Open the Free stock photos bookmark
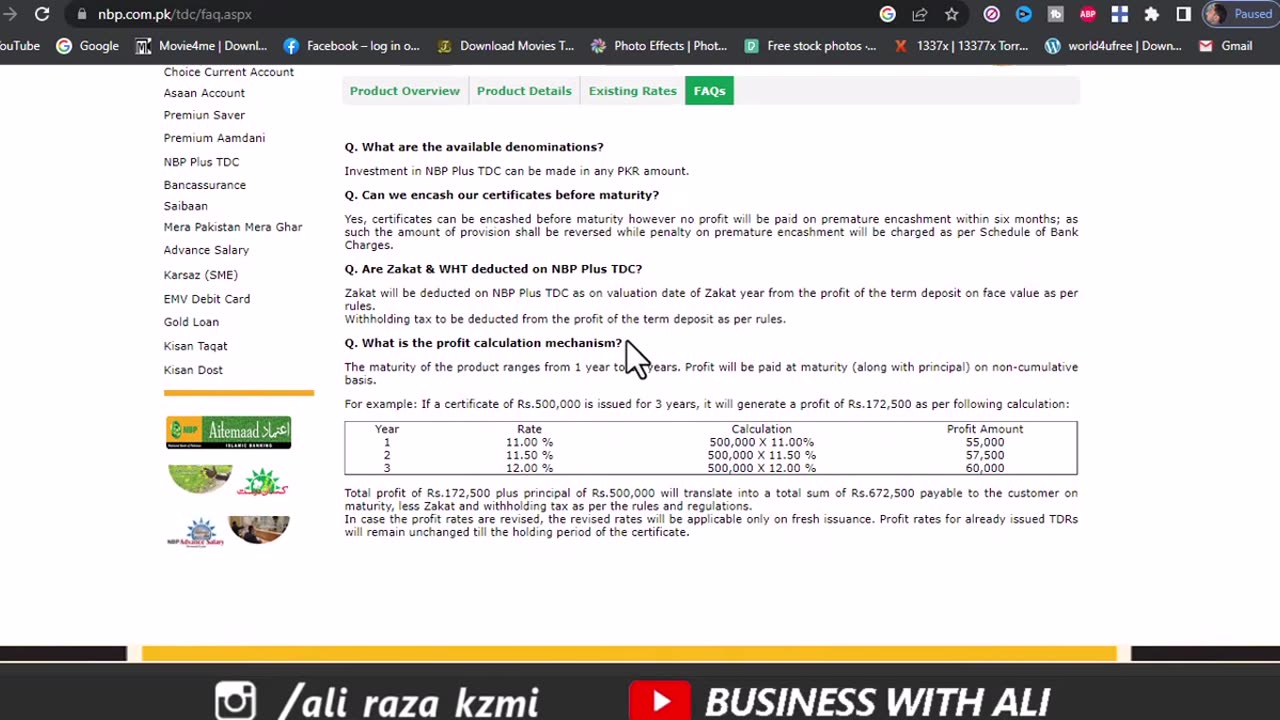Viewport: 1280px width, 720px height. (810, 46)
